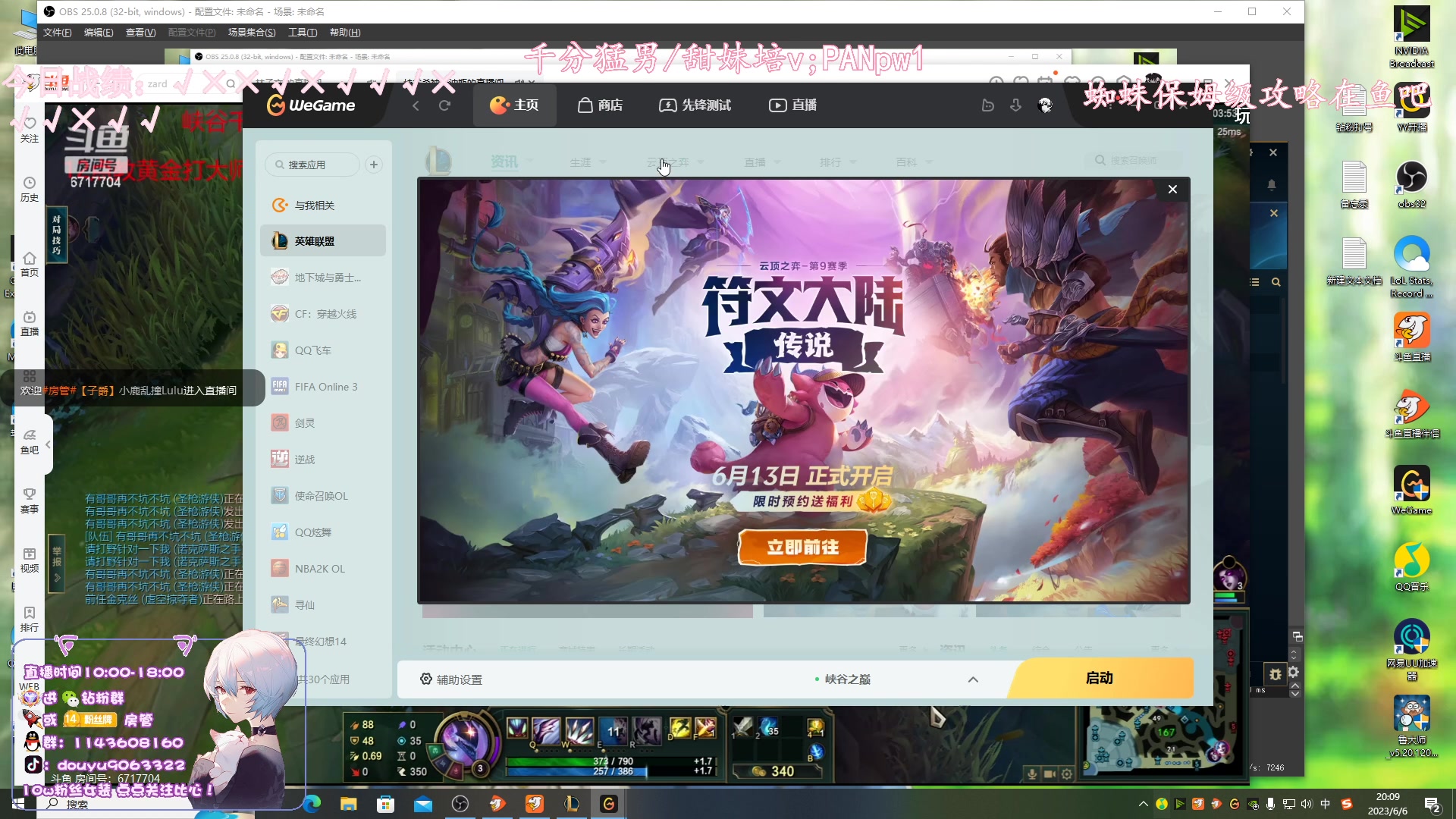Open the 商店 store tab
This screenshot has width=1456, height=819.
(600, 105)
